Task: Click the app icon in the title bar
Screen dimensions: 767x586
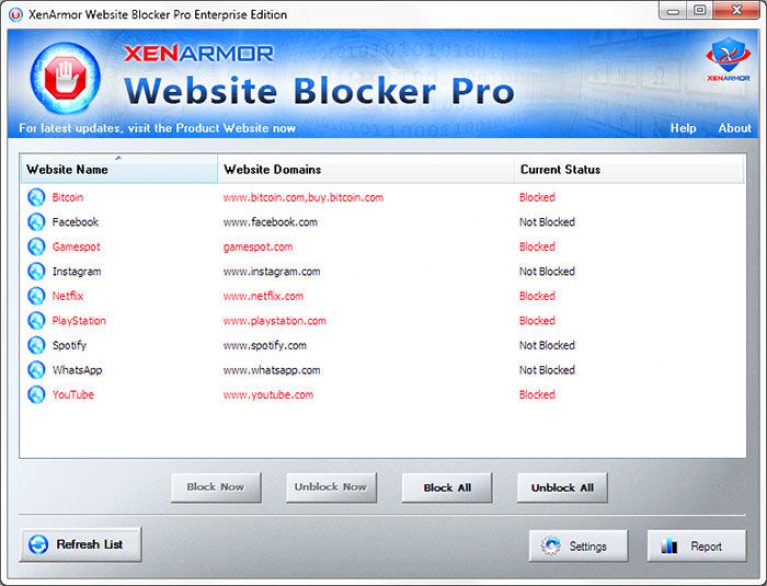Action: 16,15
